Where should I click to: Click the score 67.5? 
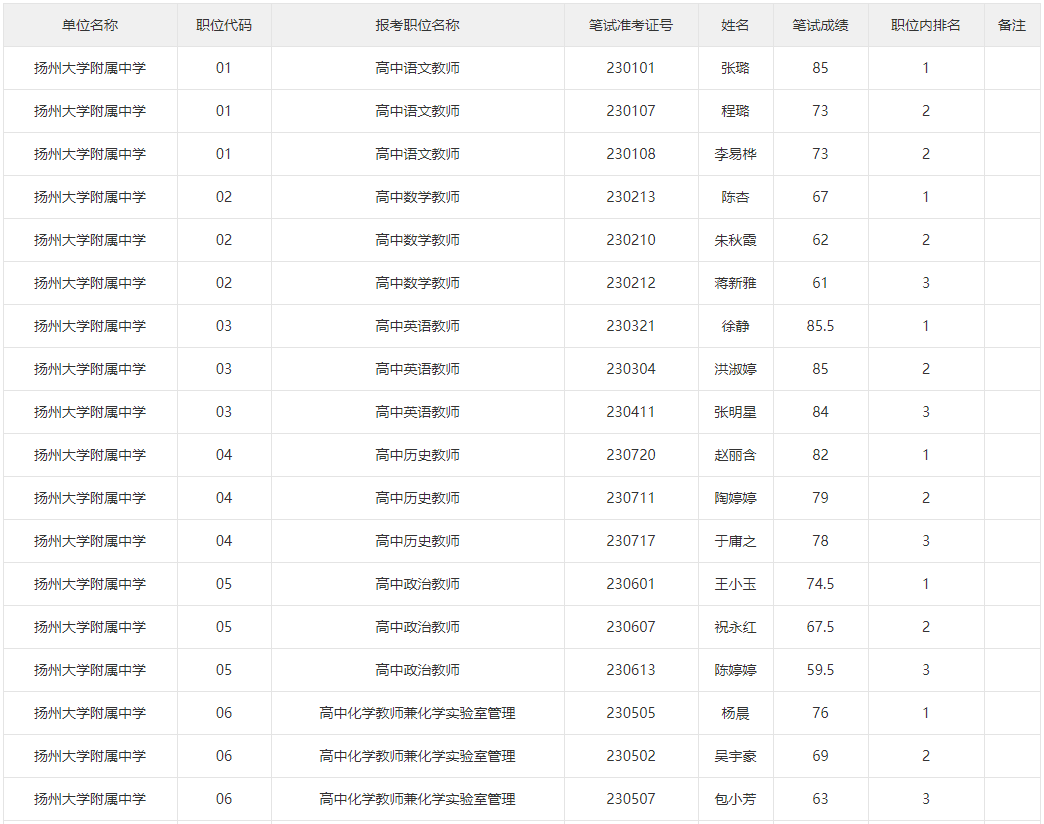click(820, 627)
